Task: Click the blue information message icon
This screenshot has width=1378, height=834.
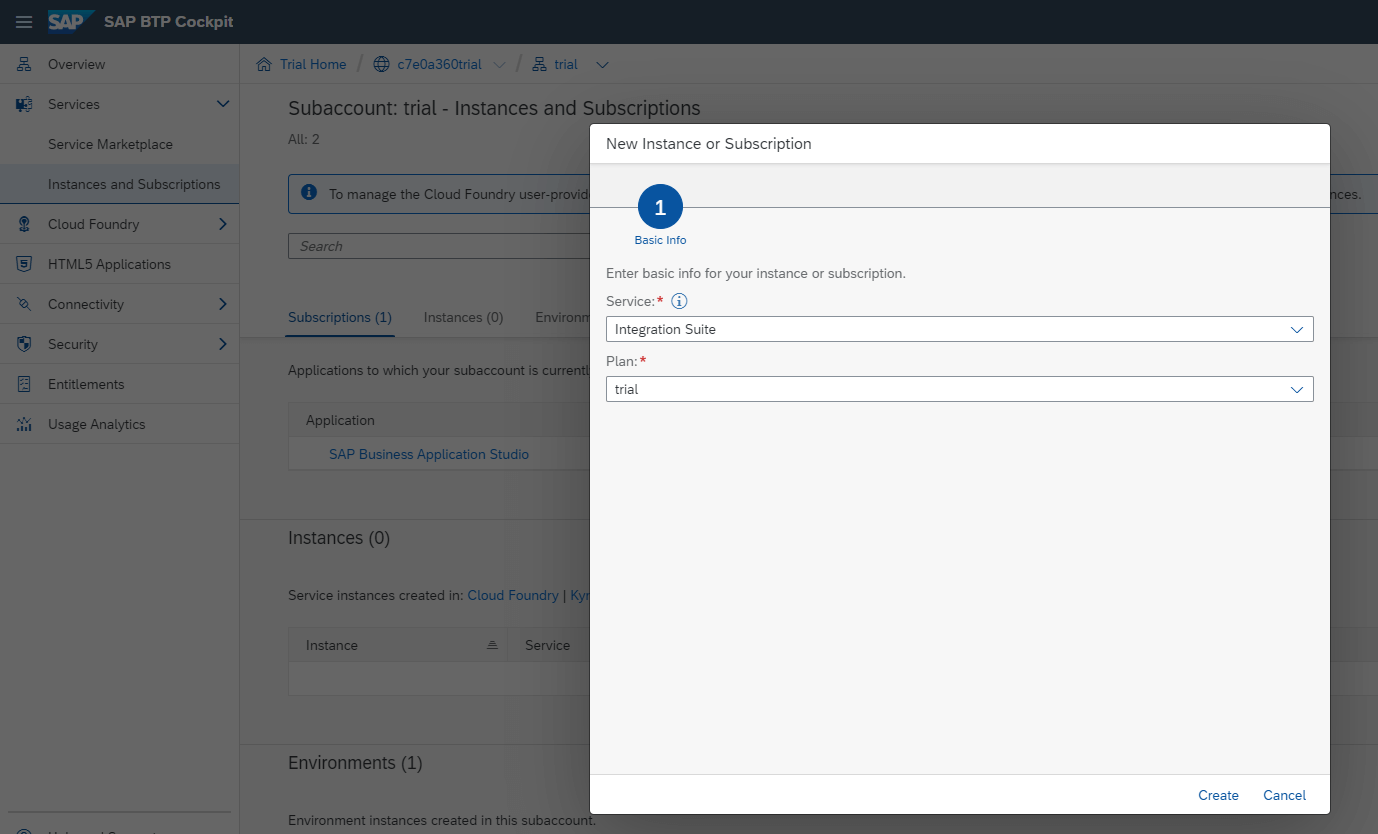Action: tap(309, 192)
